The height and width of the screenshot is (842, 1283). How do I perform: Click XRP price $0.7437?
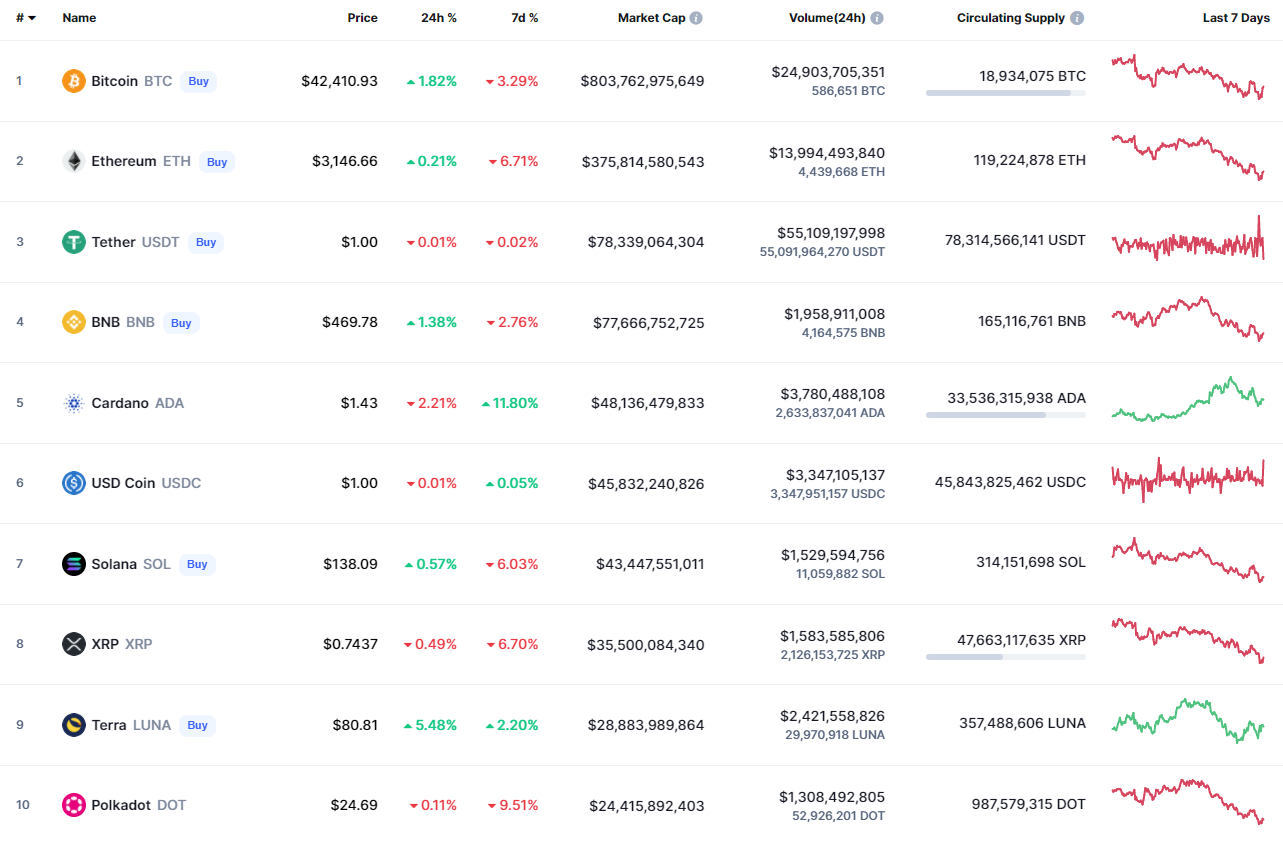point(351,644)
